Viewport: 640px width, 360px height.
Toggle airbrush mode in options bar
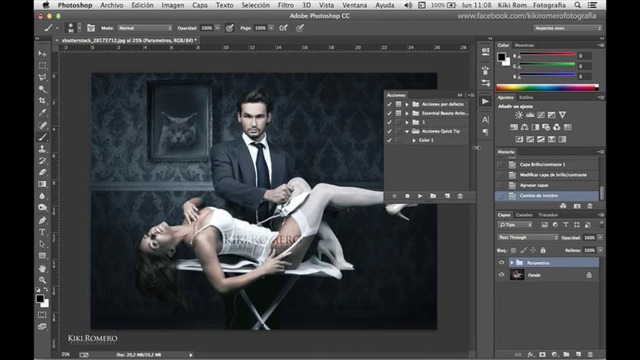tap(283, 28)
